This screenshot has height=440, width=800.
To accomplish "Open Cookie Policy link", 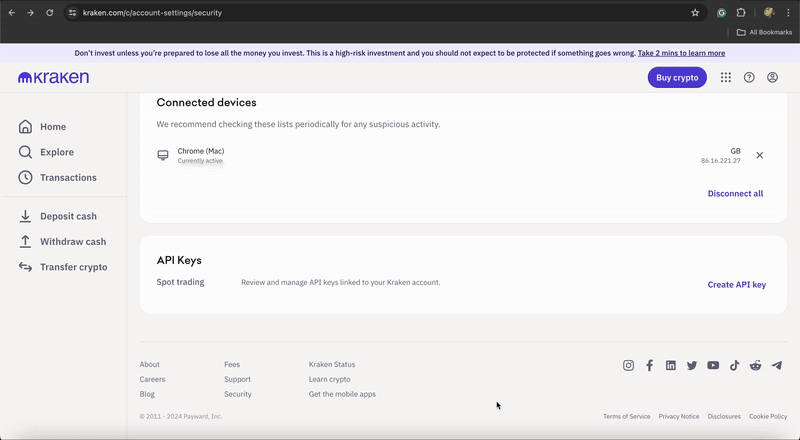I will point(768,417).
